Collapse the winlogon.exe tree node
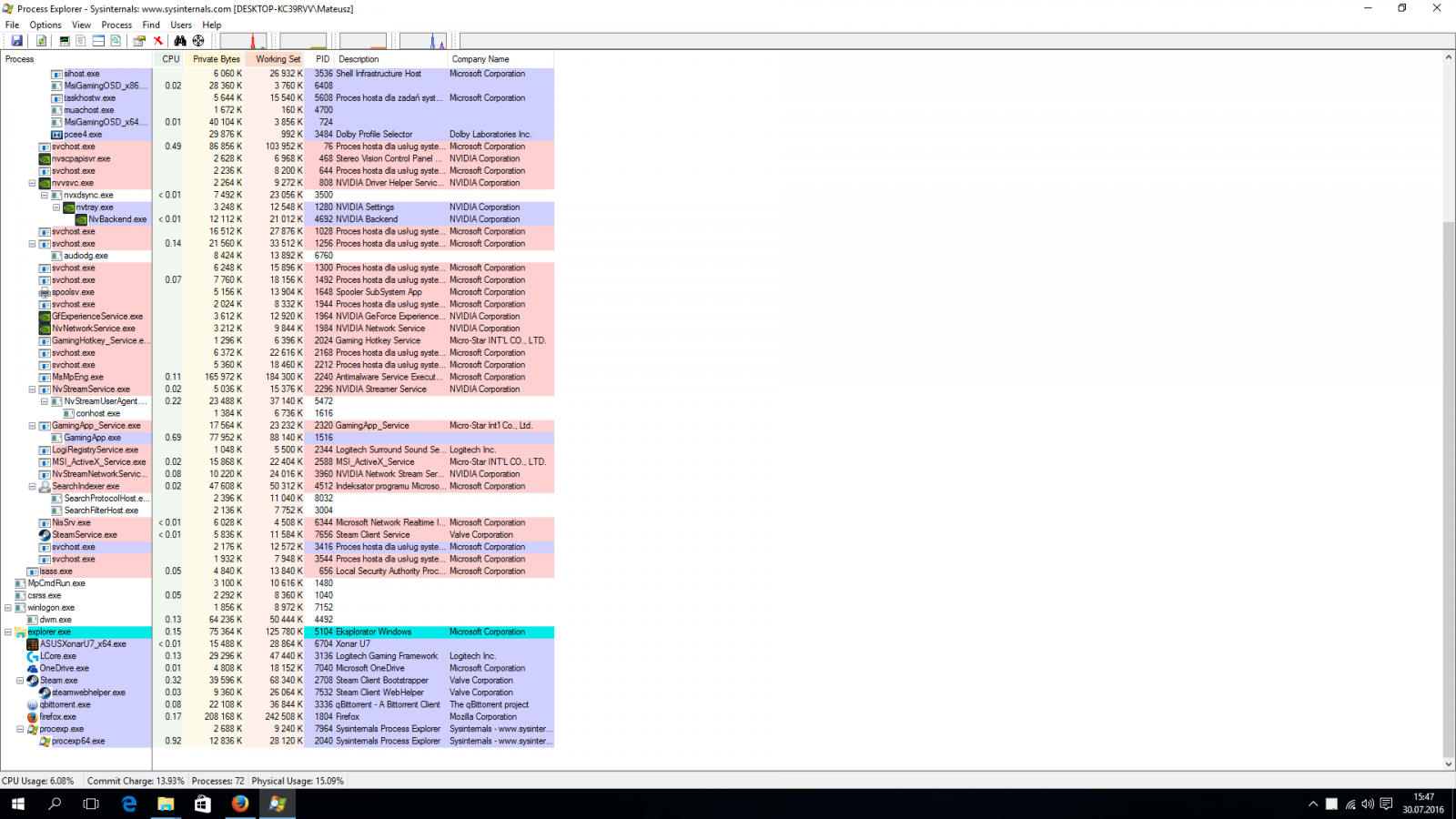The image size is (1456, 819). click(8, 608)
